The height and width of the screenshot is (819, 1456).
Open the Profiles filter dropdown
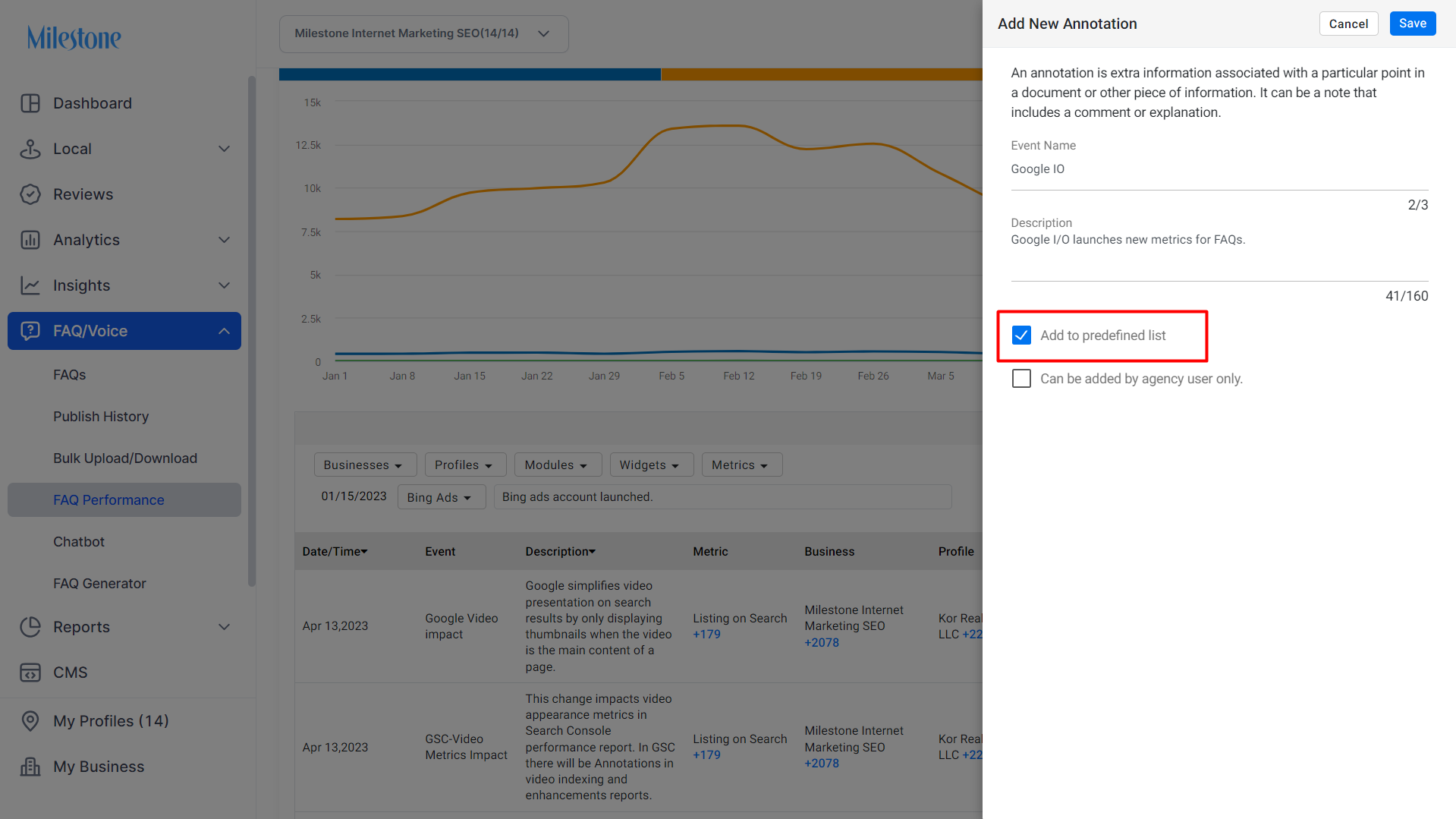tap(465, 465)
